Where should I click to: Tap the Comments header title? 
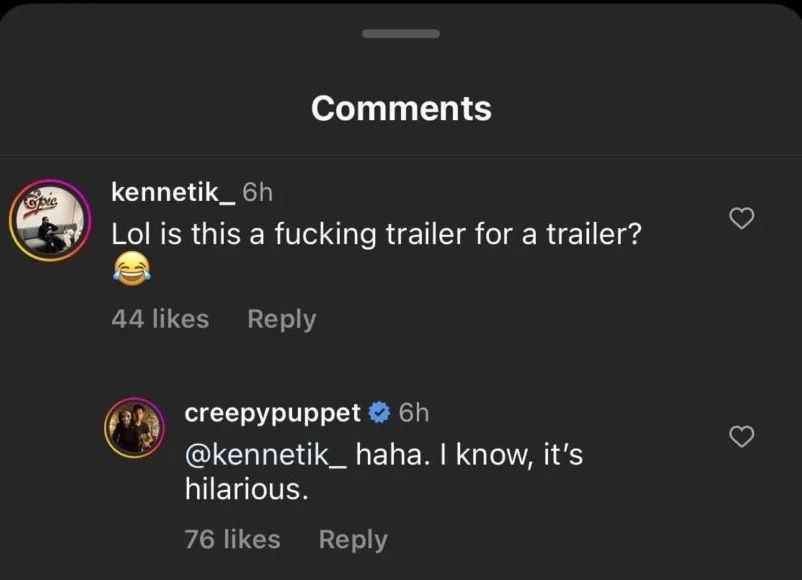(401, 108)
